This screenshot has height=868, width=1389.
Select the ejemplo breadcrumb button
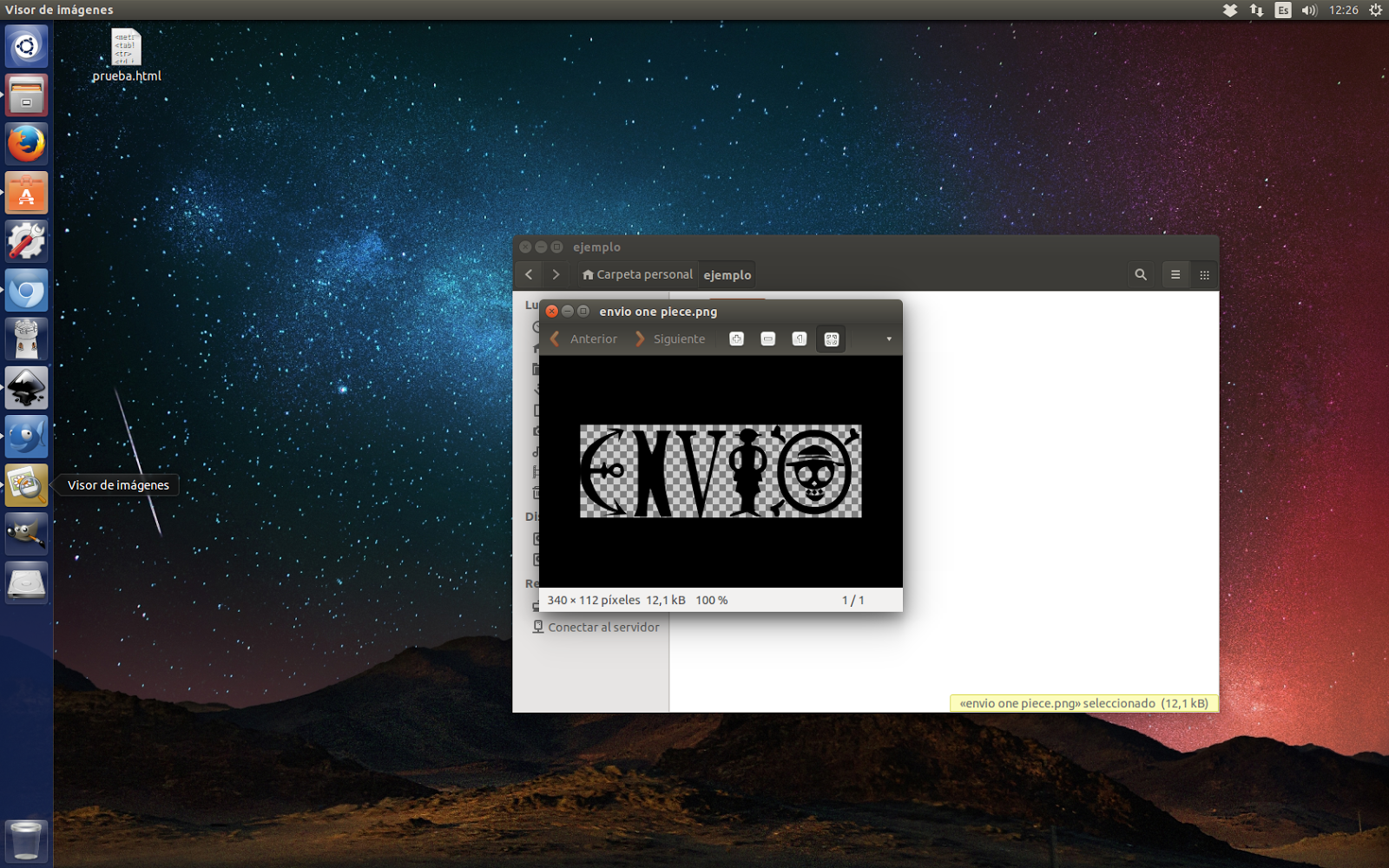(x=727, y=275)
